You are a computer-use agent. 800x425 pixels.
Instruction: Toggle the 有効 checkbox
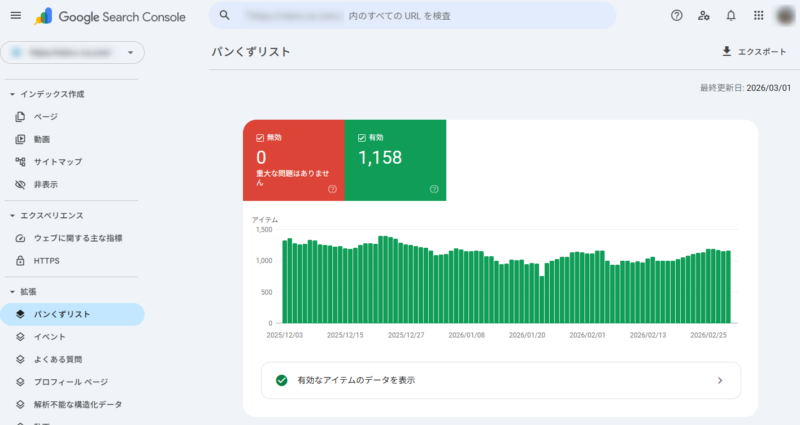362,137
